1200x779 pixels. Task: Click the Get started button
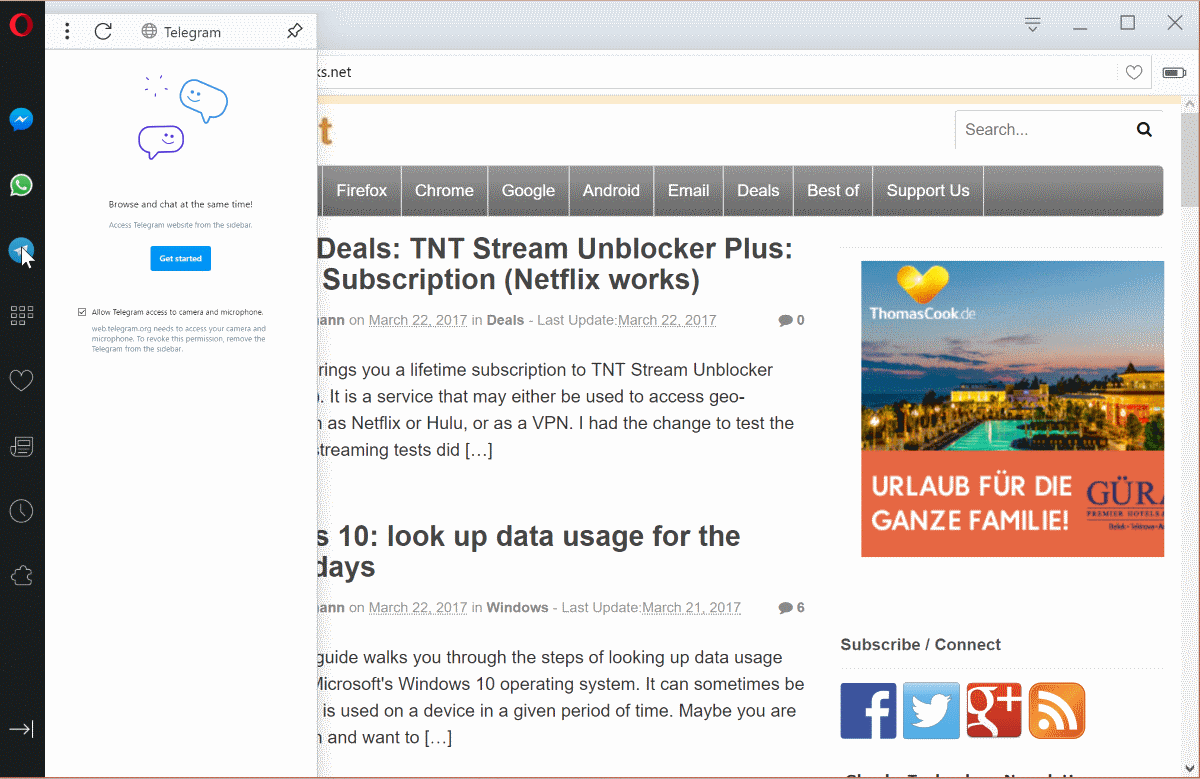(x=181, y=258)
